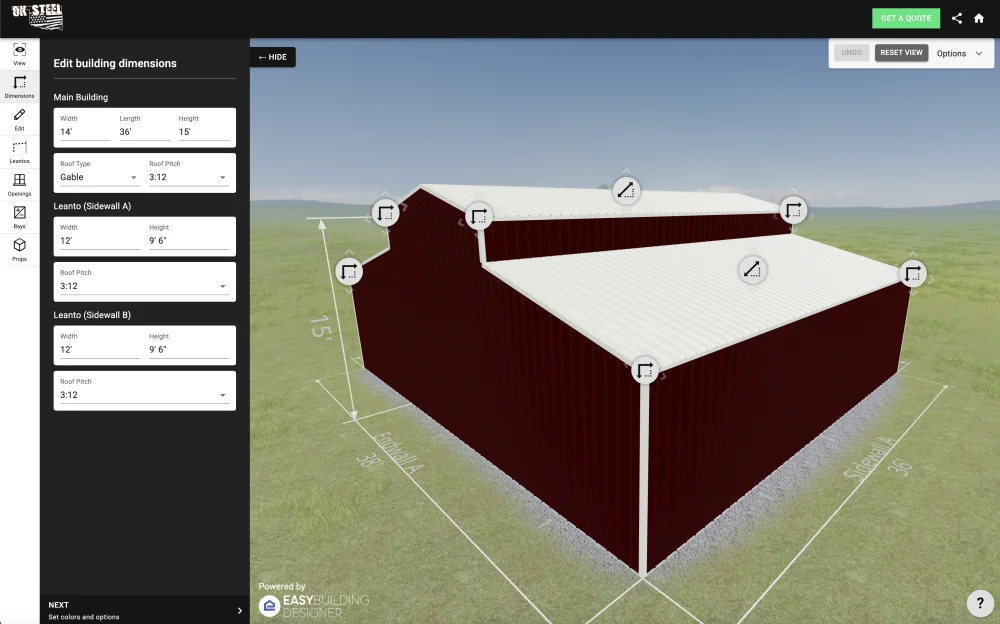1000x624 pixels.
Task: Open the Main Building Roof Pitch dropdown
Action: click(x=189, y=176)
